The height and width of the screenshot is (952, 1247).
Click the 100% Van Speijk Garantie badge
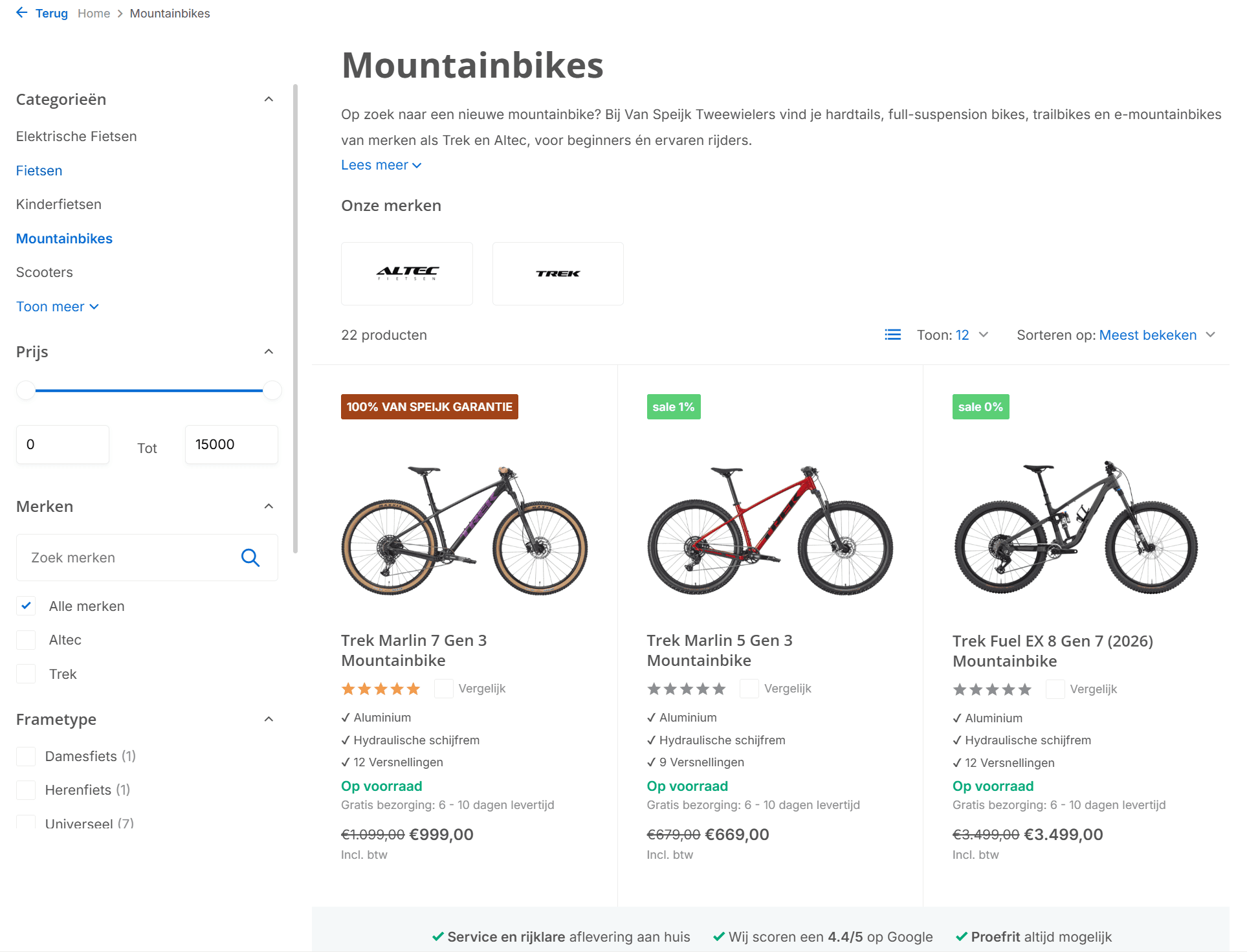[x=430, y=407]
